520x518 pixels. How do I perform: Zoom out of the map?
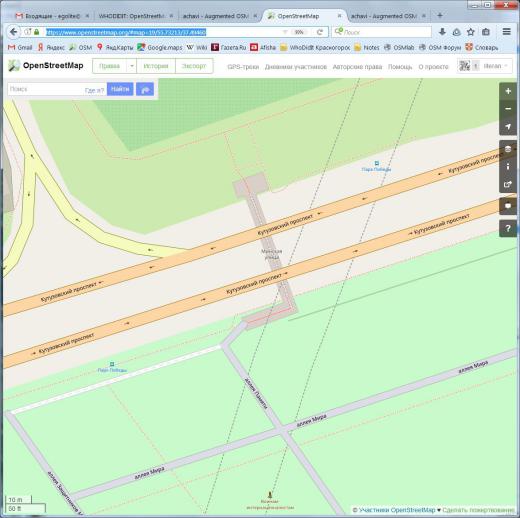[x=508, y=109]
